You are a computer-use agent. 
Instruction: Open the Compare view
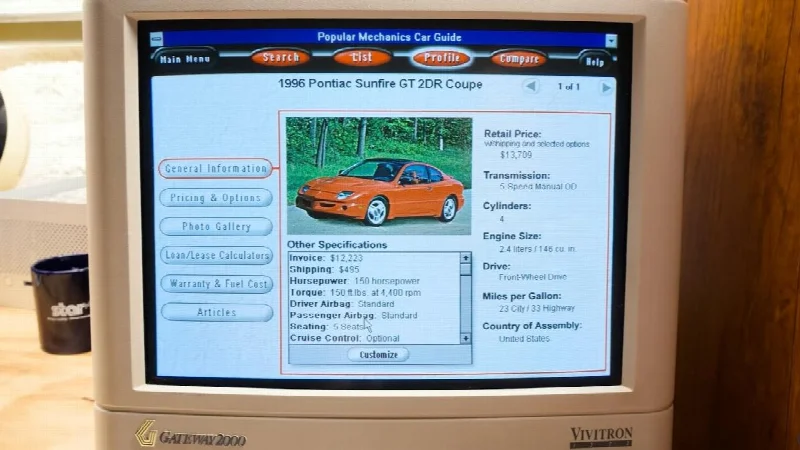(x=519, y=59)
